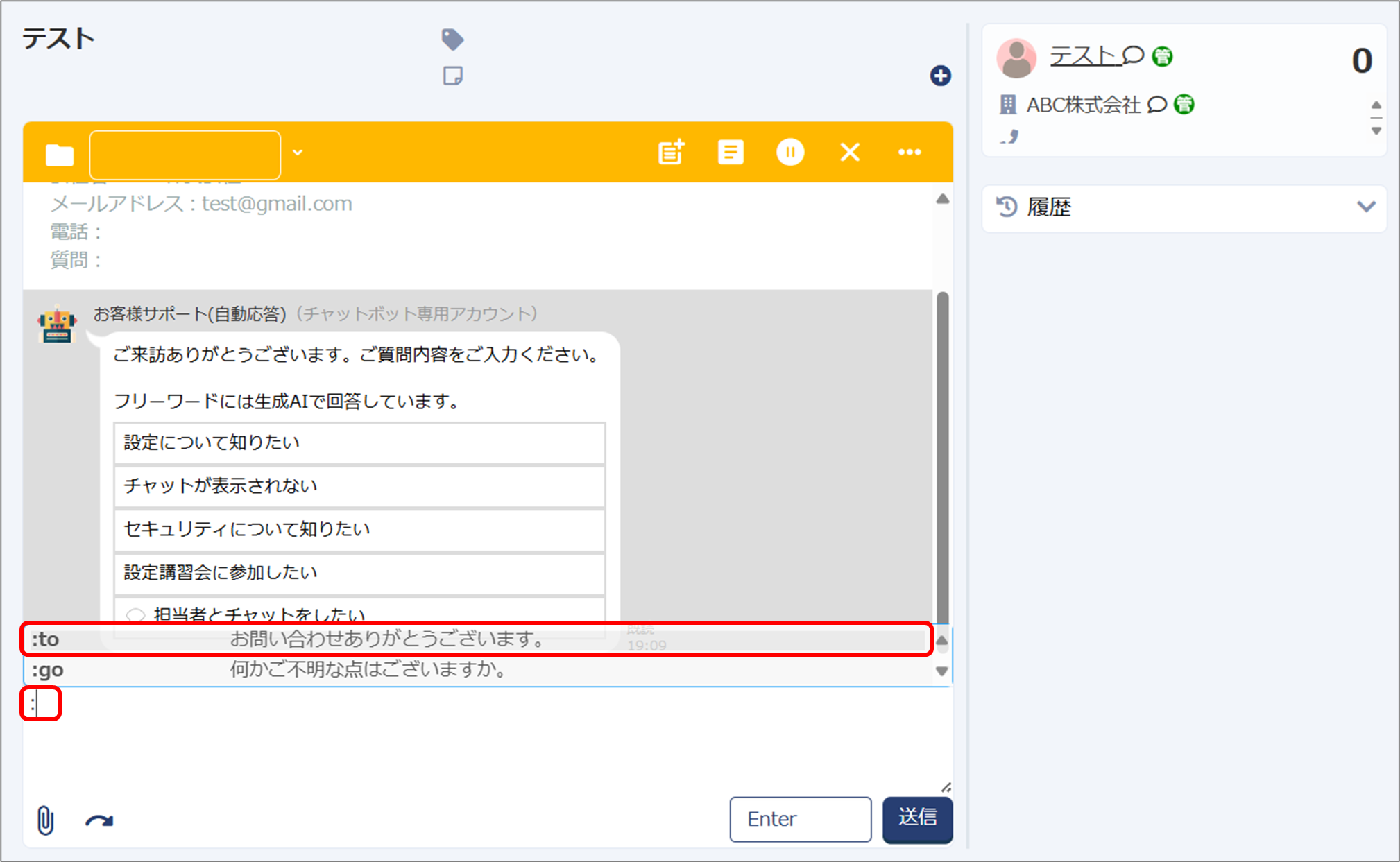The height and width of the screenshot is (862, 1400).
Task: Click the empty field in the orange toolbar
Action: tap(185, 155)
